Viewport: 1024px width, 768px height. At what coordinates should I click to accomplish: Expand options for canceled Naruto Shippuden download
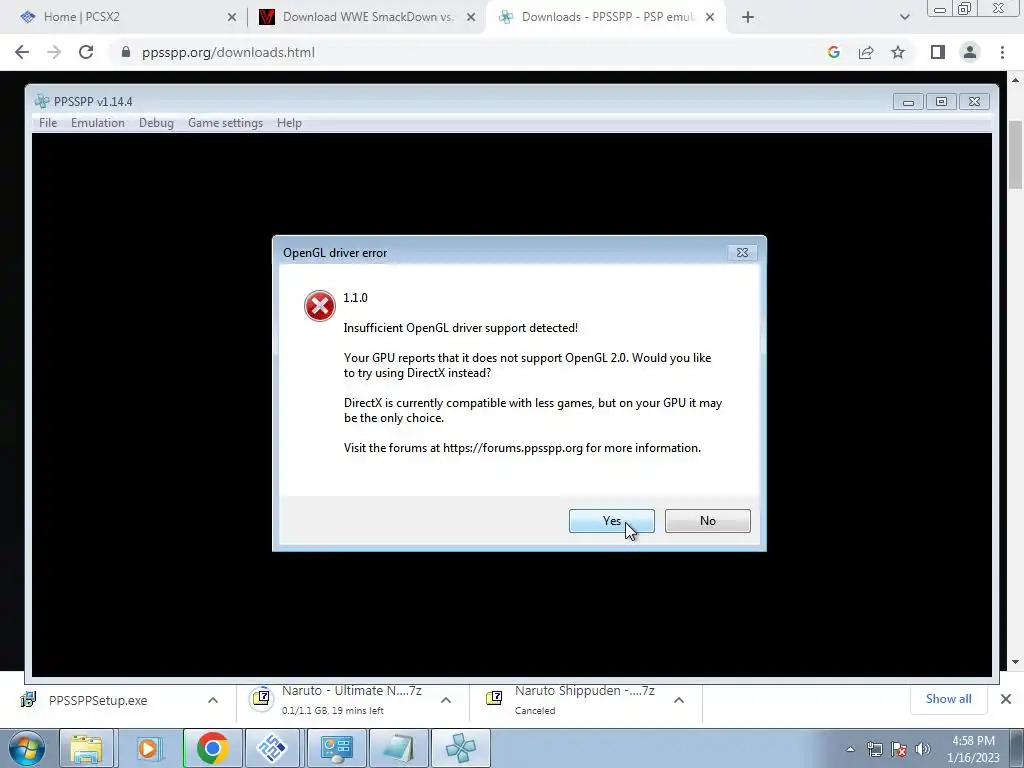(x=679, y=700)
